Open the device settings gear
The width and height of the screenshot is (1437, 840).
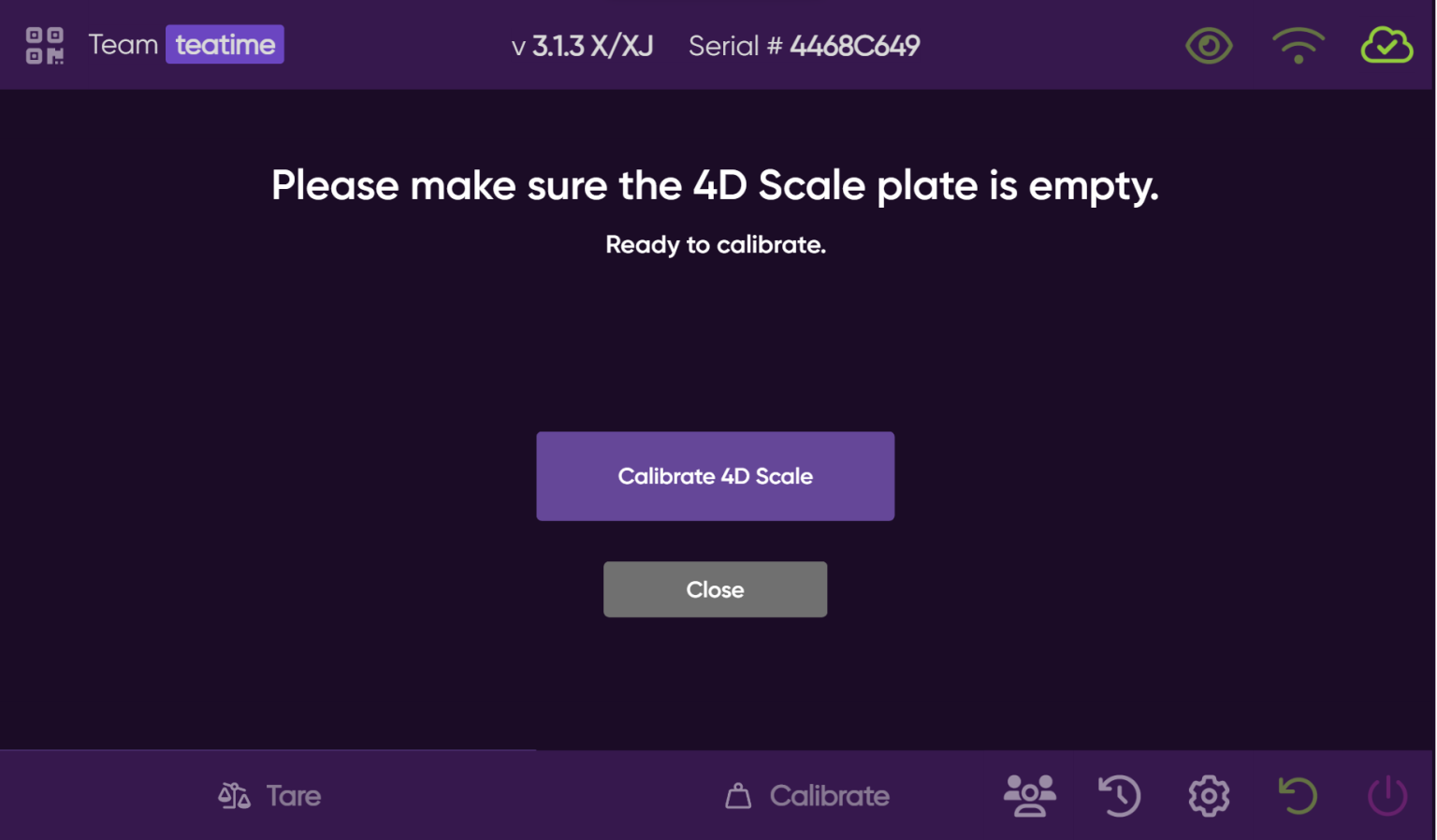(1208, 795)
